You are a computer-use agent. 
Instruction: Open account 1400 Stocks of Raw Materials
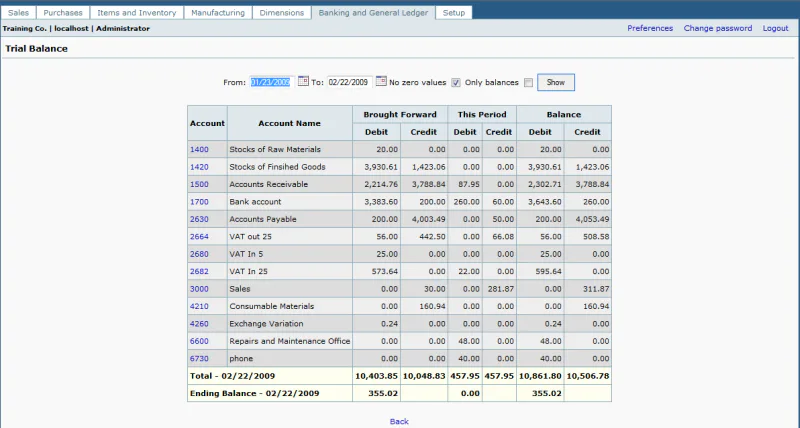click(x=199, y=149)
